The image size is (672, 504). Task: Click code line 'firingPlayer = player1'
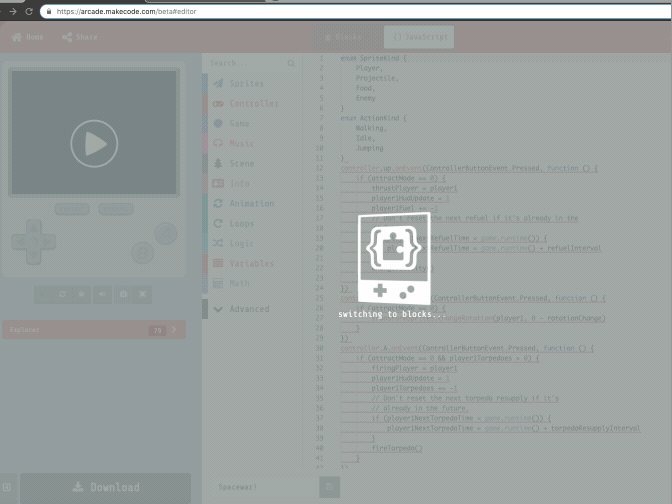414,368
